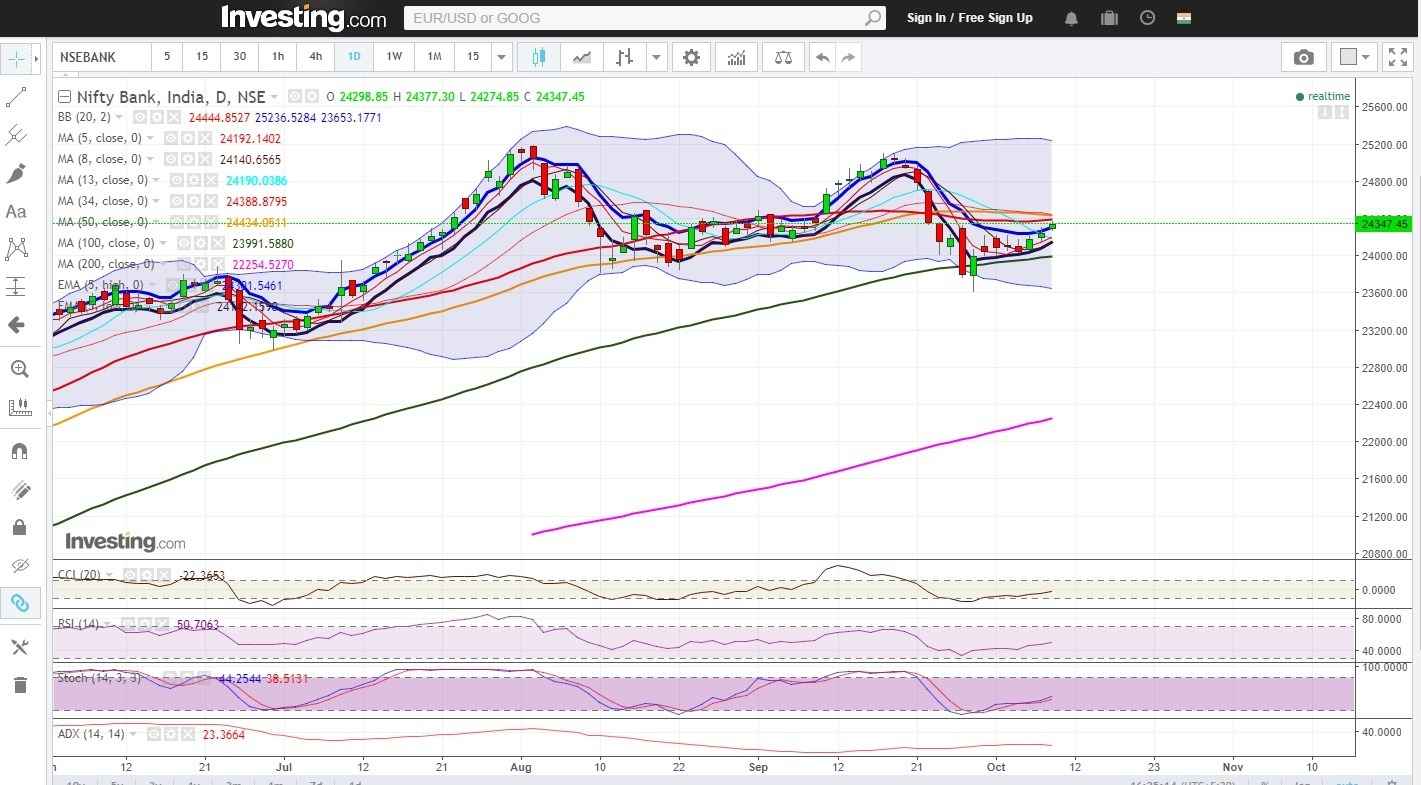Select bar chart style
The height and width of the screenshot is (785, 1421).
coord(625,58)
